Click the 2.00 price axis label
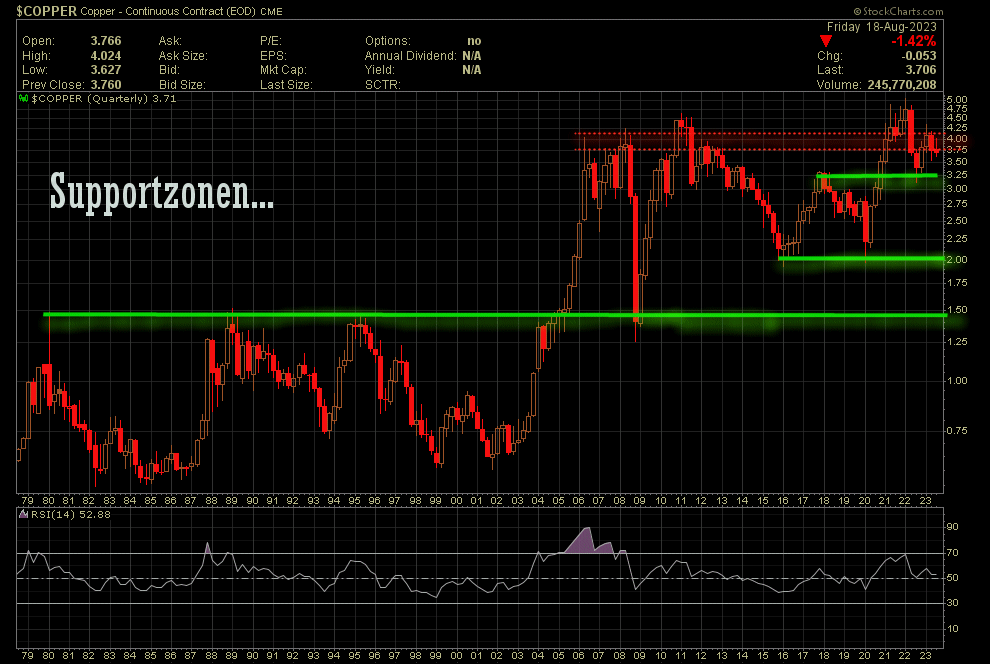Viewport: 990px width, 664px height. point(957,260)
